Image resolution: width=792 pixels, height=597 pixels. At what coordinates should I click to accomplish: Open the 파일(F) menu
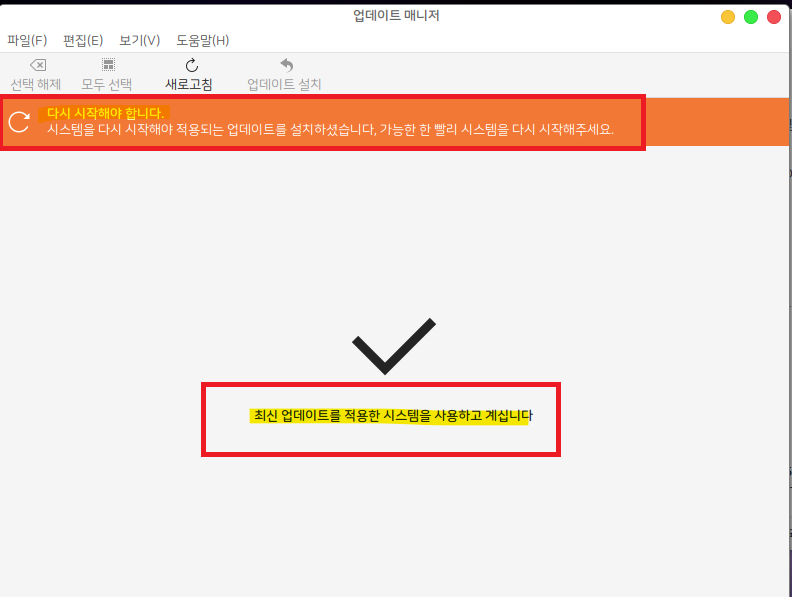(x=27, y=40)
